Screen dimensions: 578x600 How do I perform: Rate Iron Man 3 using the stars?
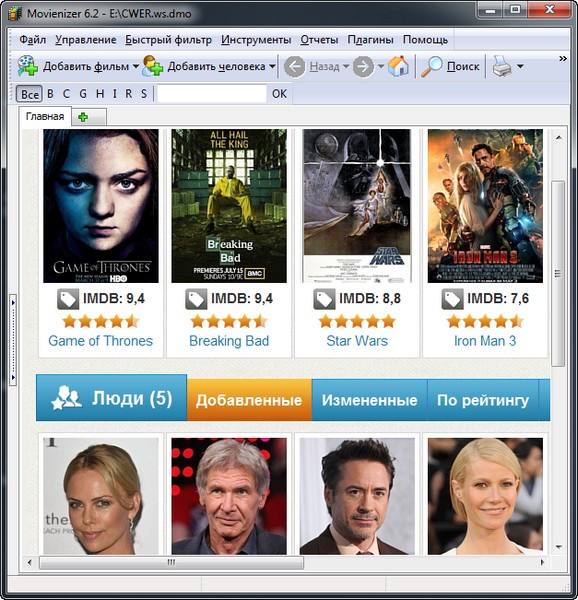485,321
